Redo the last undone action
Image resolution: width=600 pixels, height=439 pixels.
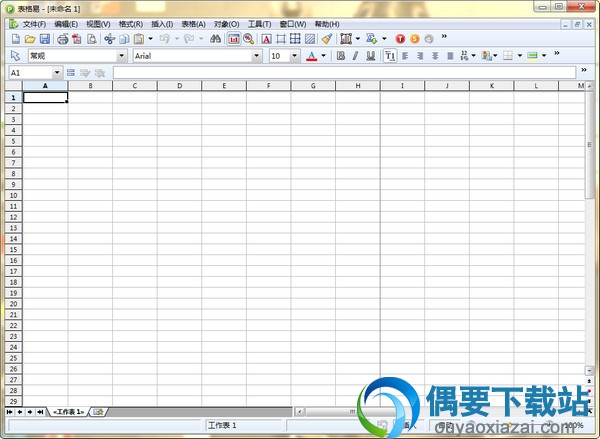(189, 39)
